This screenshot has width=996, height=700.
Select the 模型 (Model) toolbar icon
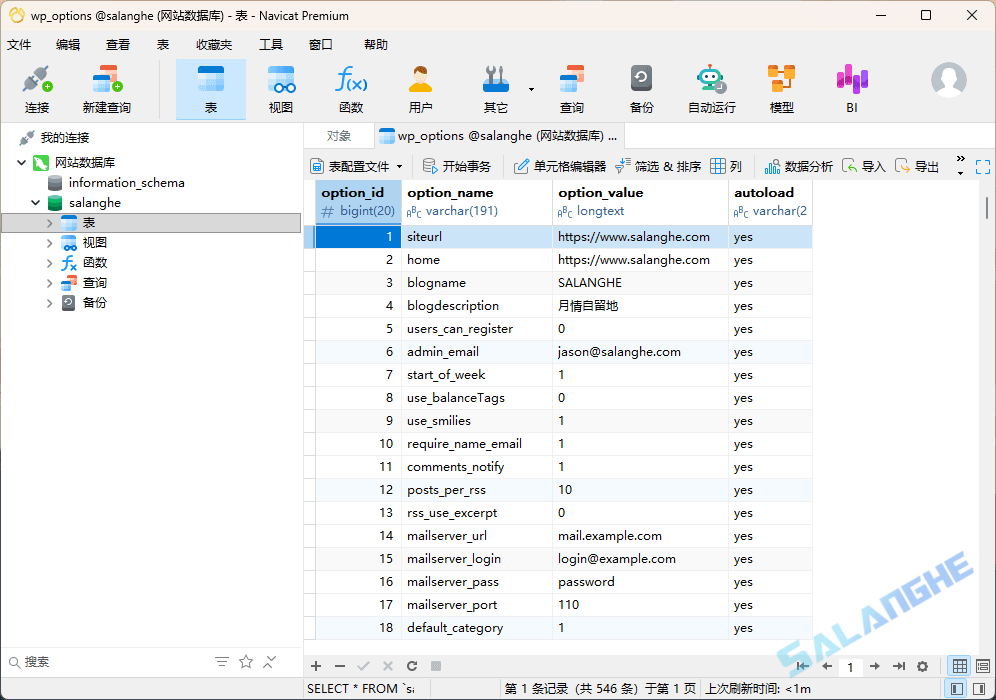781,88
